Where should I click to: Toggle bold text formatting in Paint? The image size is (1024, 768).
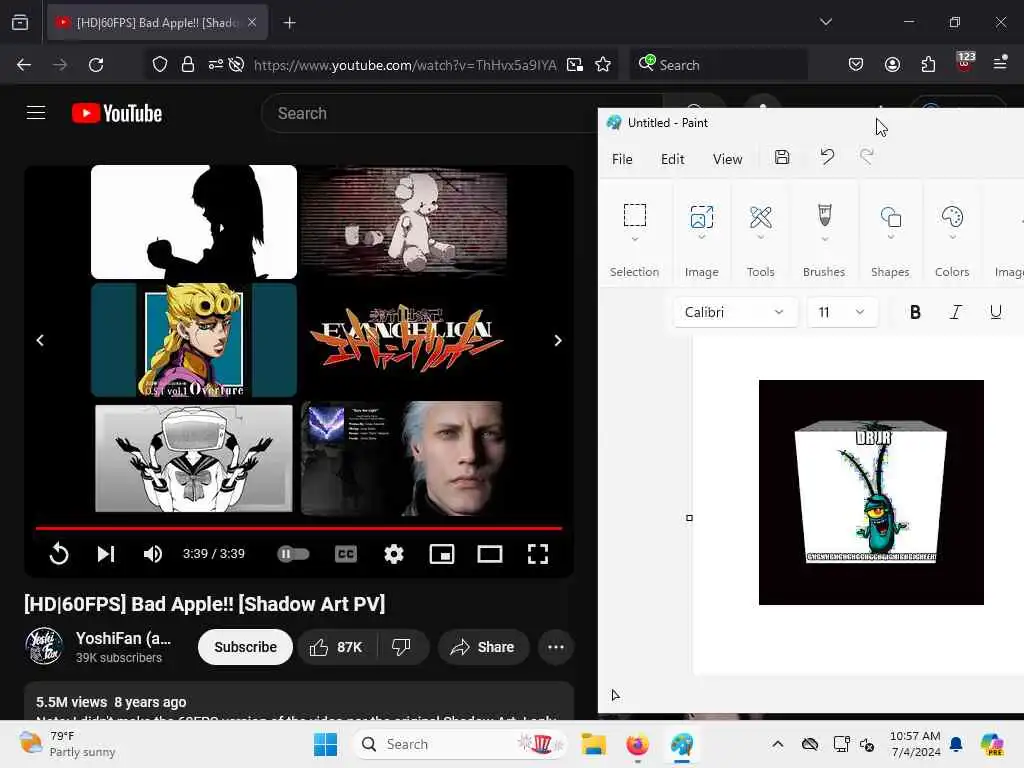point(915,312)
